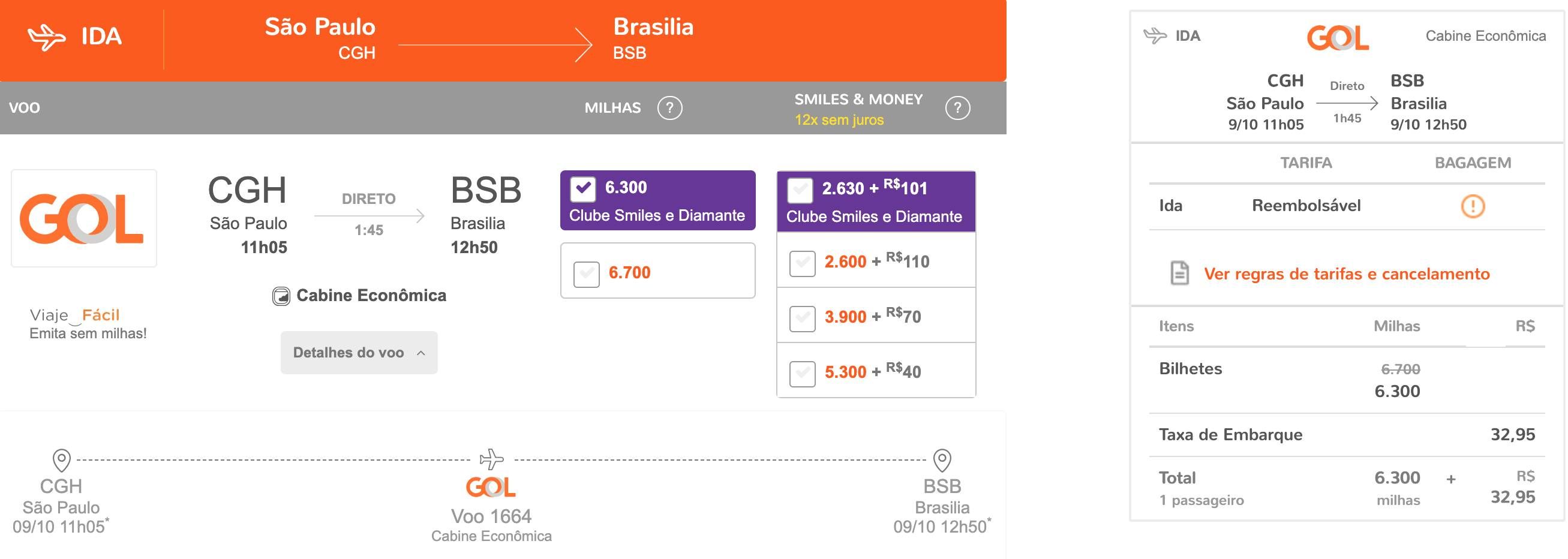Select the 6.700 miles fare checkbox
1568x559 pixels.
(x=586, y=274)
